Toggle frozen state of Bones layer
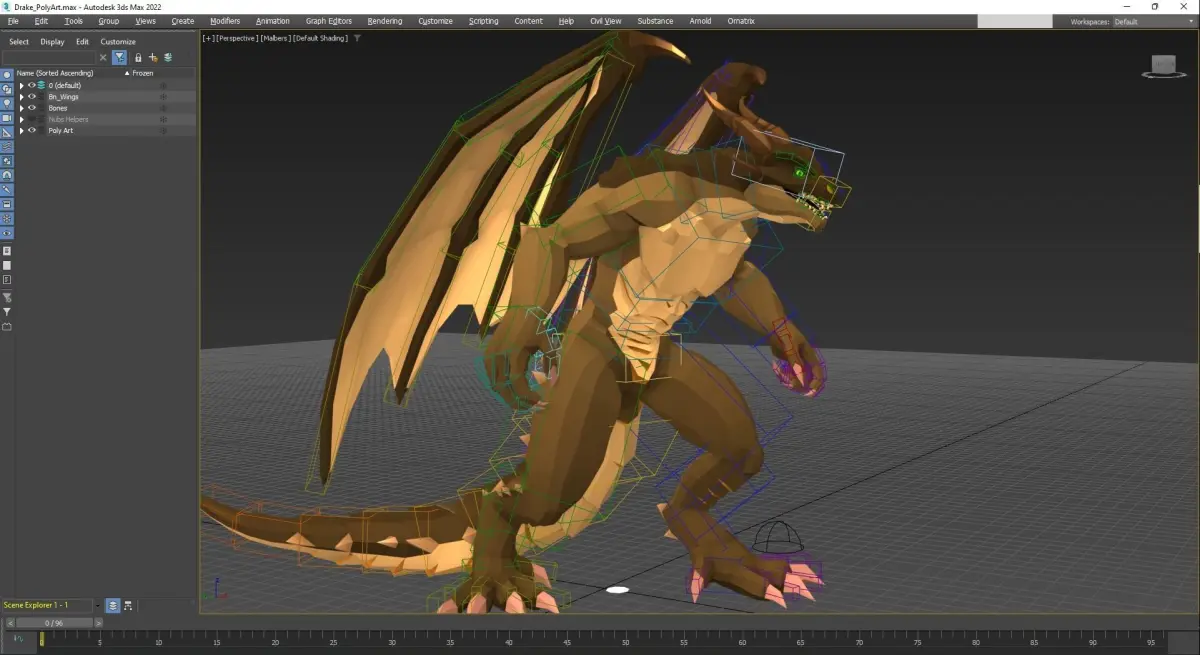Screen dimensions: 1200x655 pyautogui.click(x=163, y=108)
